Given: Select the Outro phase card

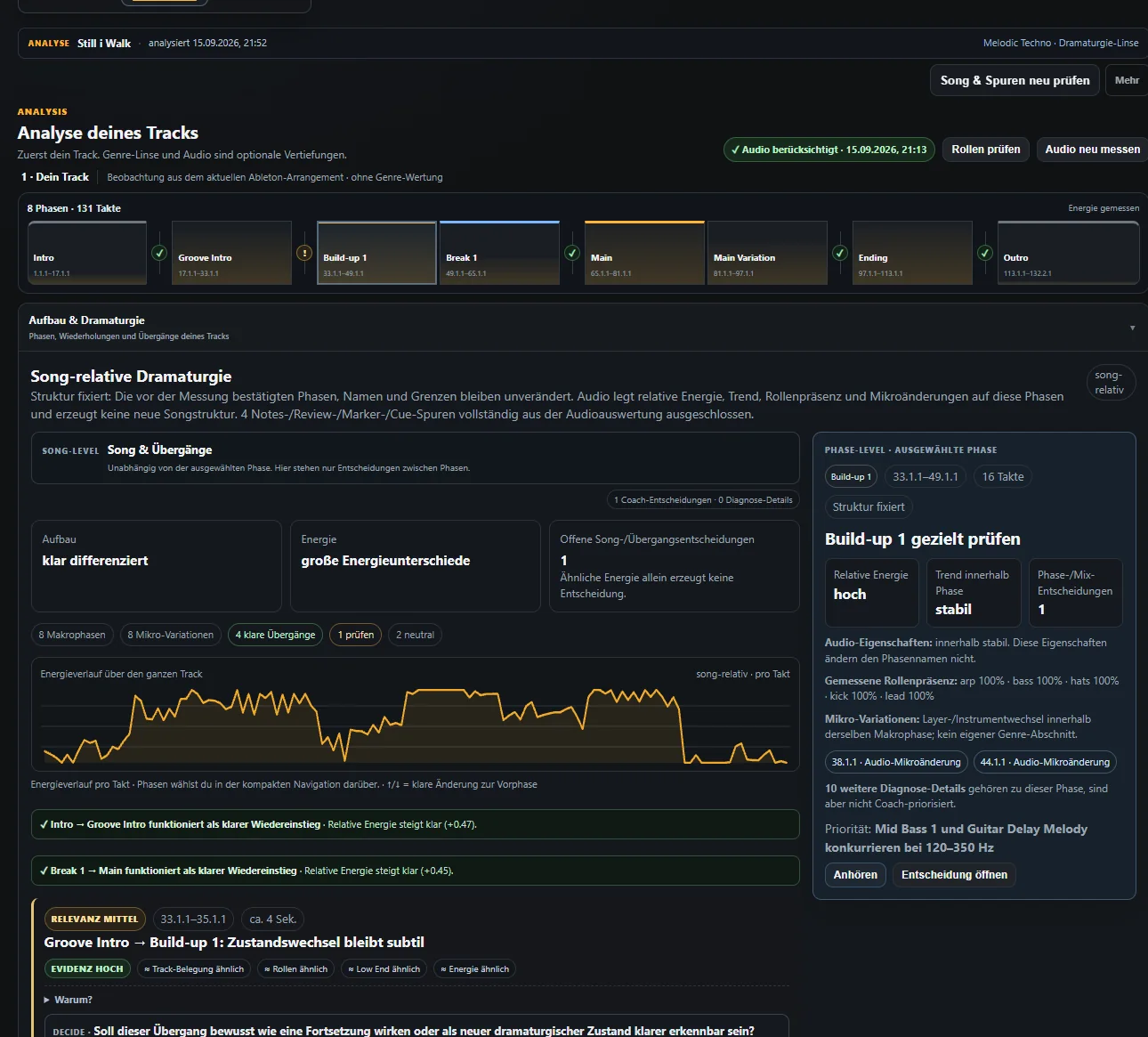Looking at the screenshot, I should (x=1068, y=253).
